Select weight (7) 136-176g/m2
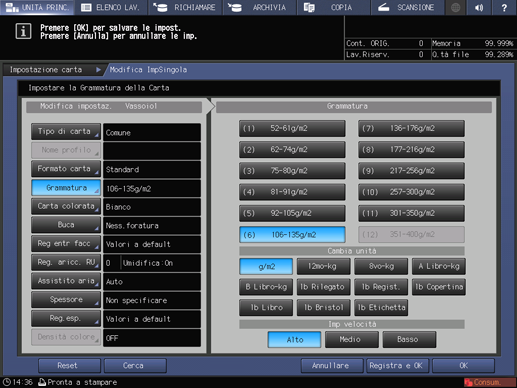 (x=411, y=129)
